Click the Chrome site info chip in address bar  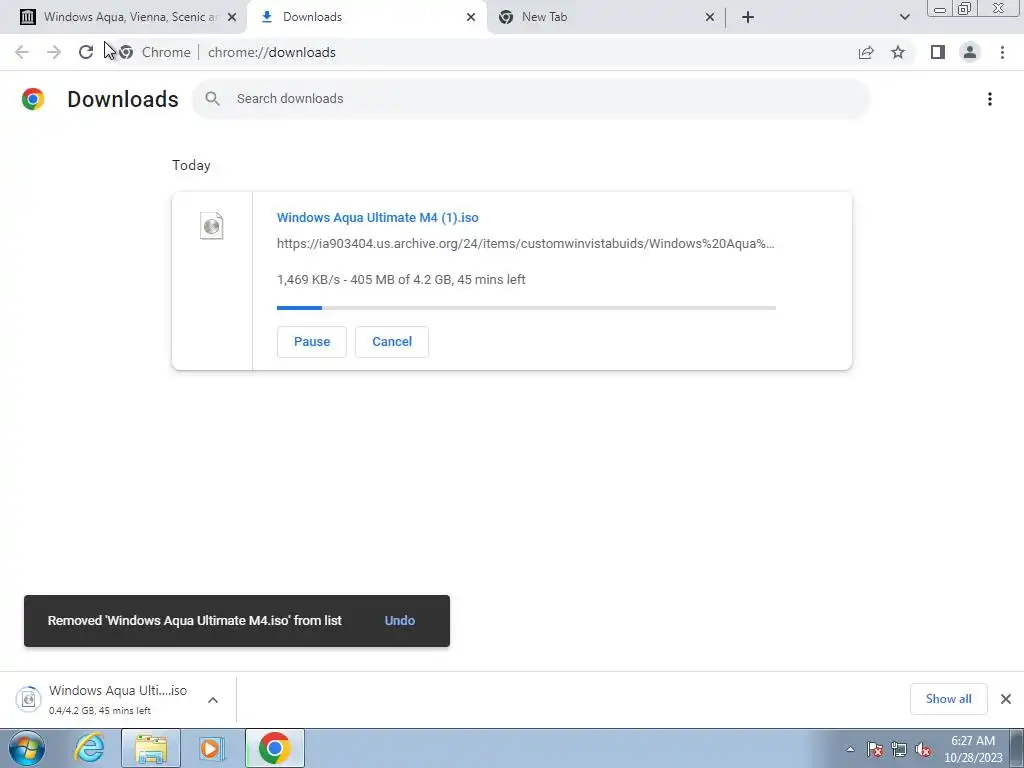coord(155,52)
